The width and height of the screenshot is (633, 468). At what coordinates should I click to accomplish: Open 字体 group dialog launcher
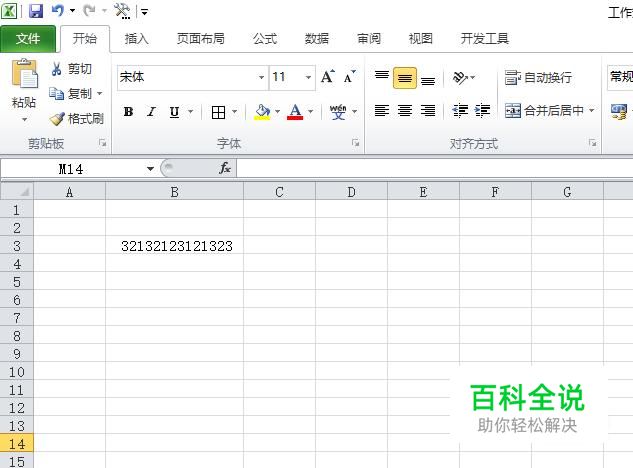(x=355, y=143)
